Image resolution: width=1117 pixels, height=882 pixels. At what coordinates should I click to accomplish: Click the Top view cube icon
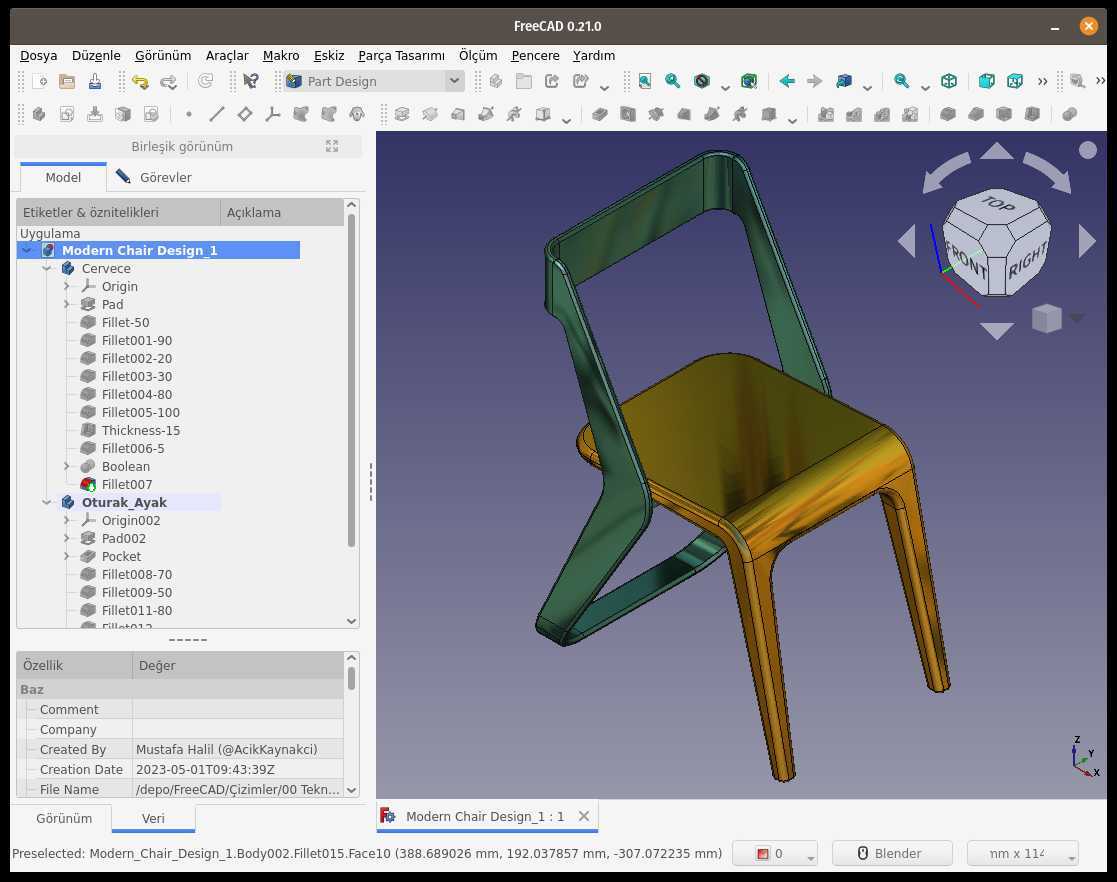1015,81
